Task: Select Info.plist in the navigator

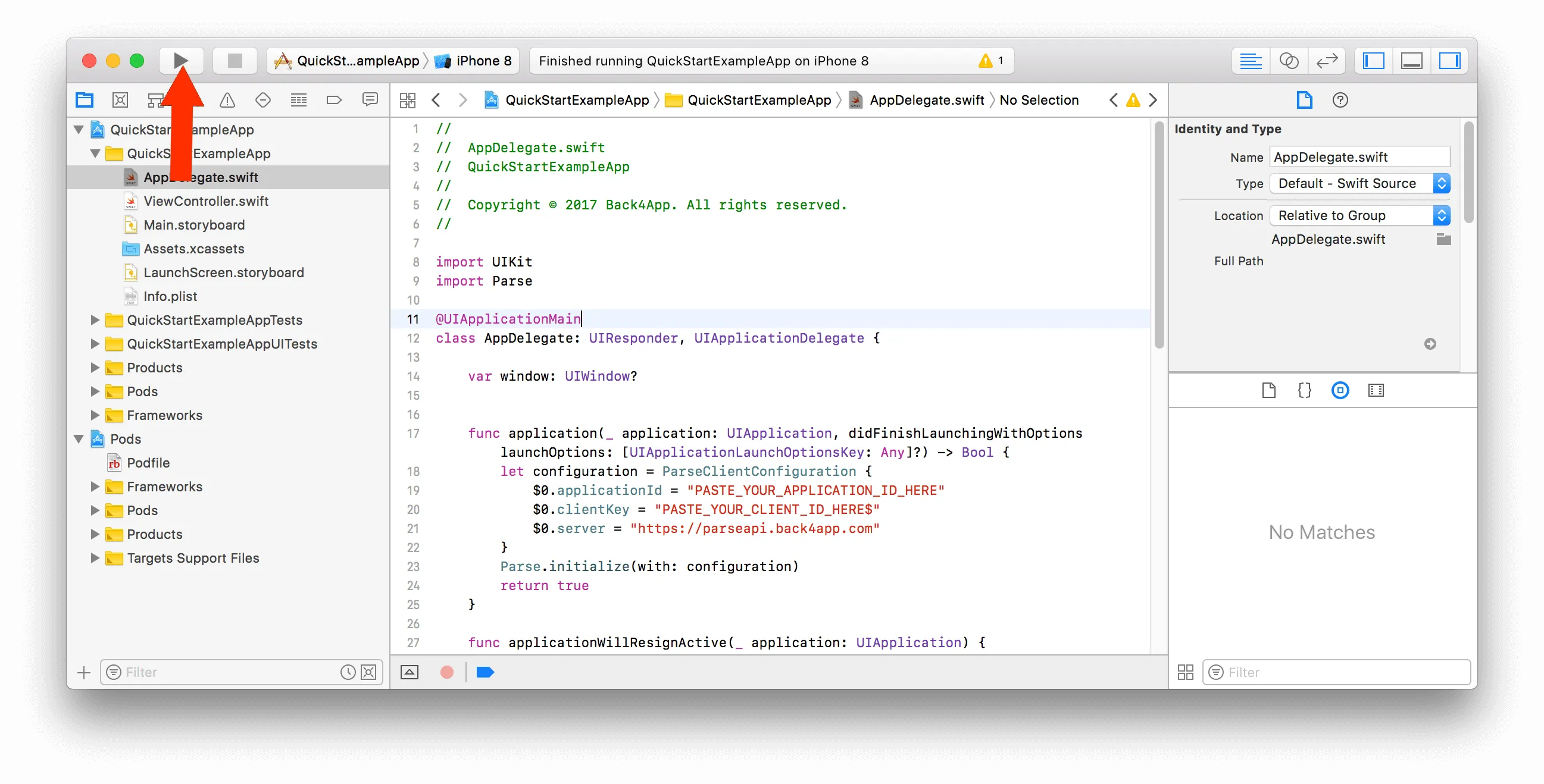Action: (x=170, y=296)
